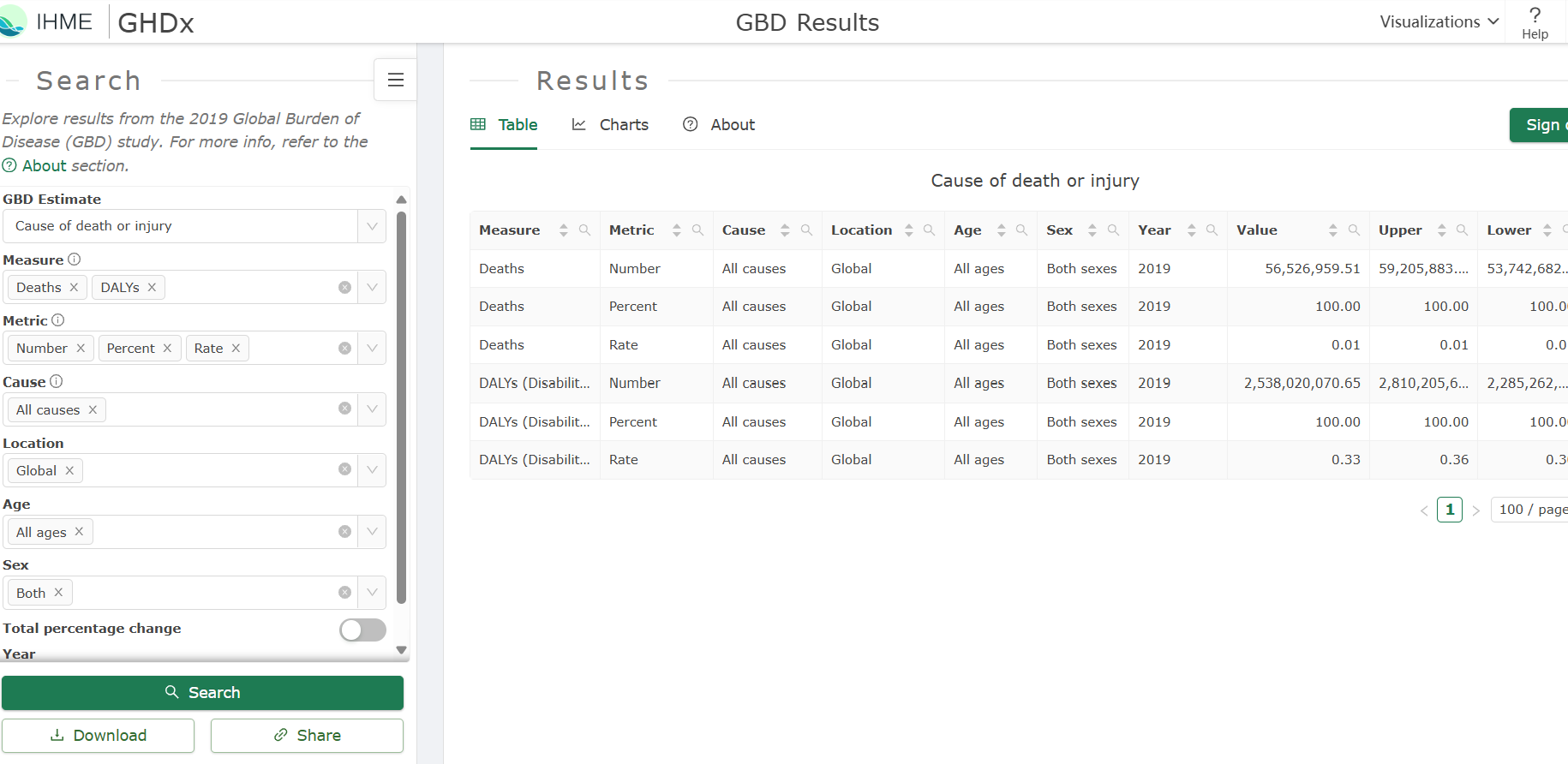Click the scroll up arrow in search panel
Screen dimensions: 1568x764
tap(401, 200)
